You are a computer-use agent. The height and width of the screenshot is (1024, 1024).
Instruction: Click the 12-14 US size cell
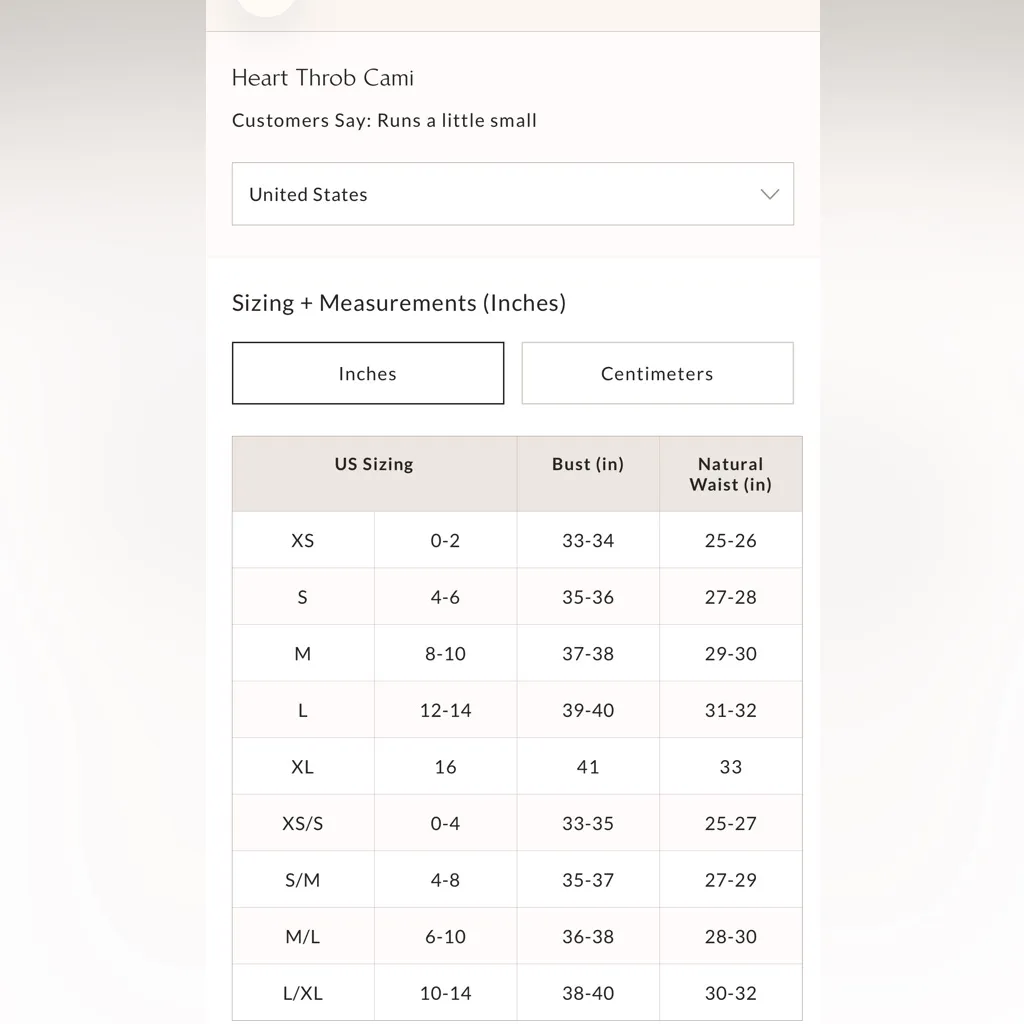445,711
